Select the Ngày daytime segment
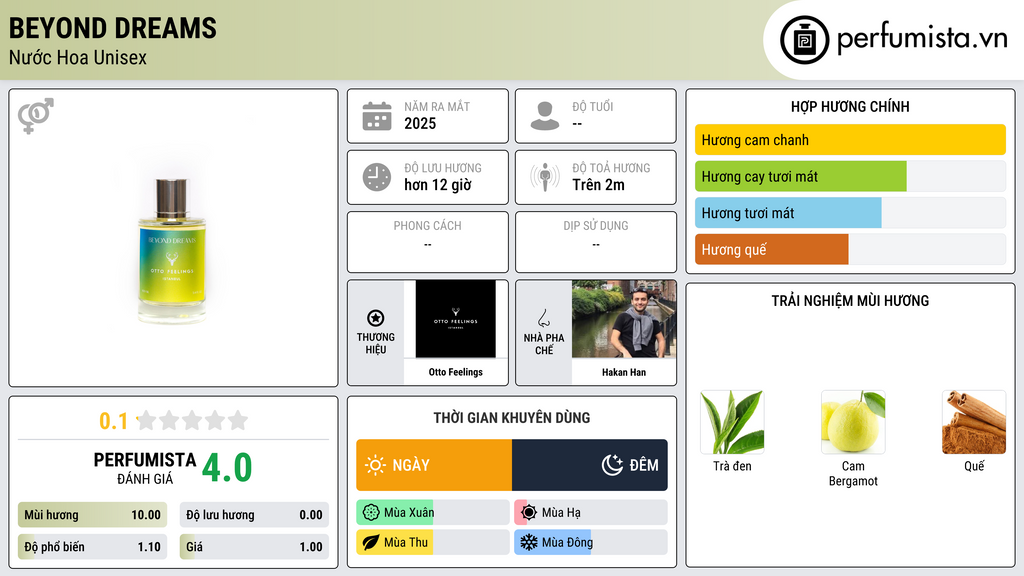The width and height of the screenshot is (1024, 576). click(434, 465)
